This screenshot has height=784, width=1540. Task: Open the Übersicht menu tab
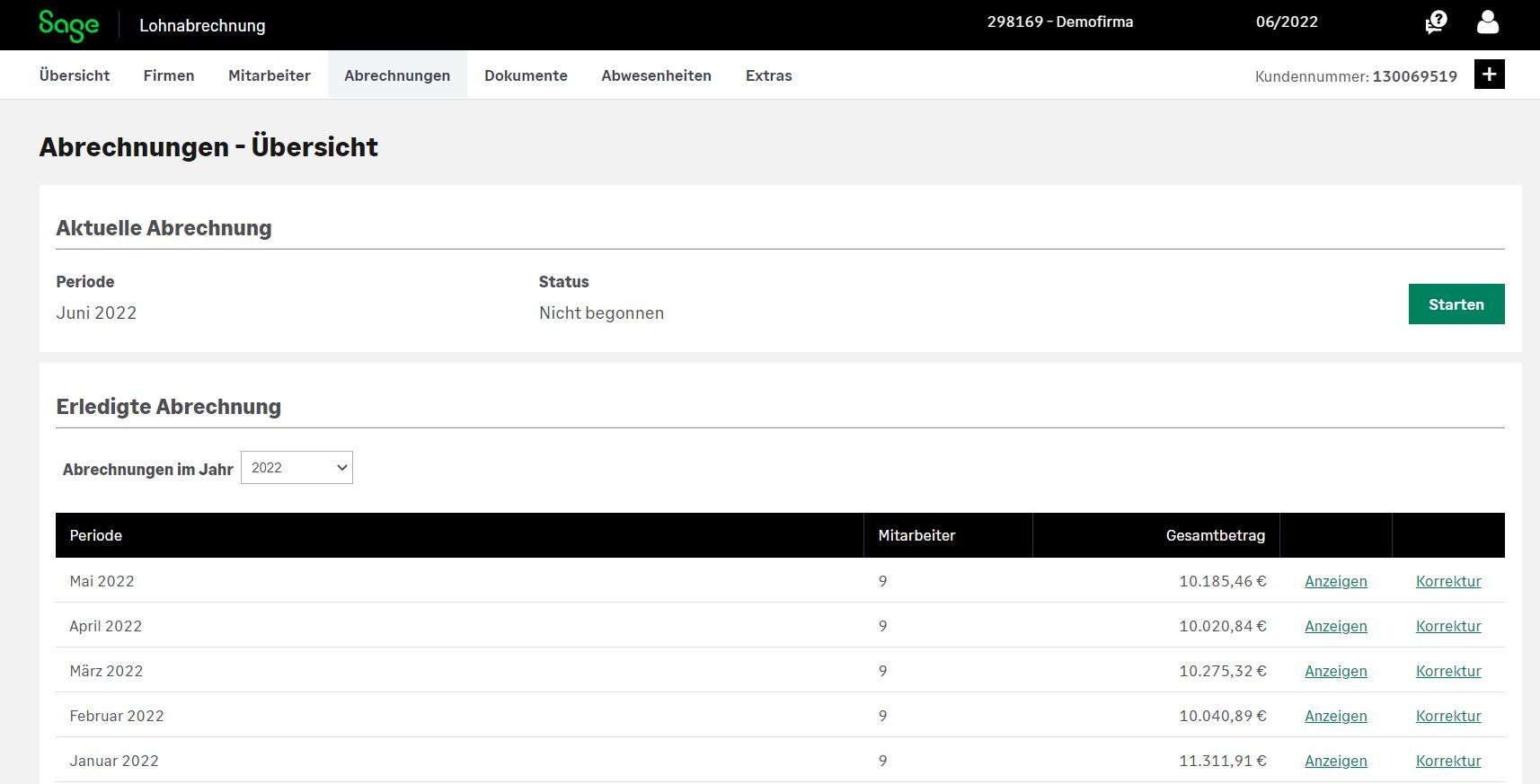(x=75, y=75)
